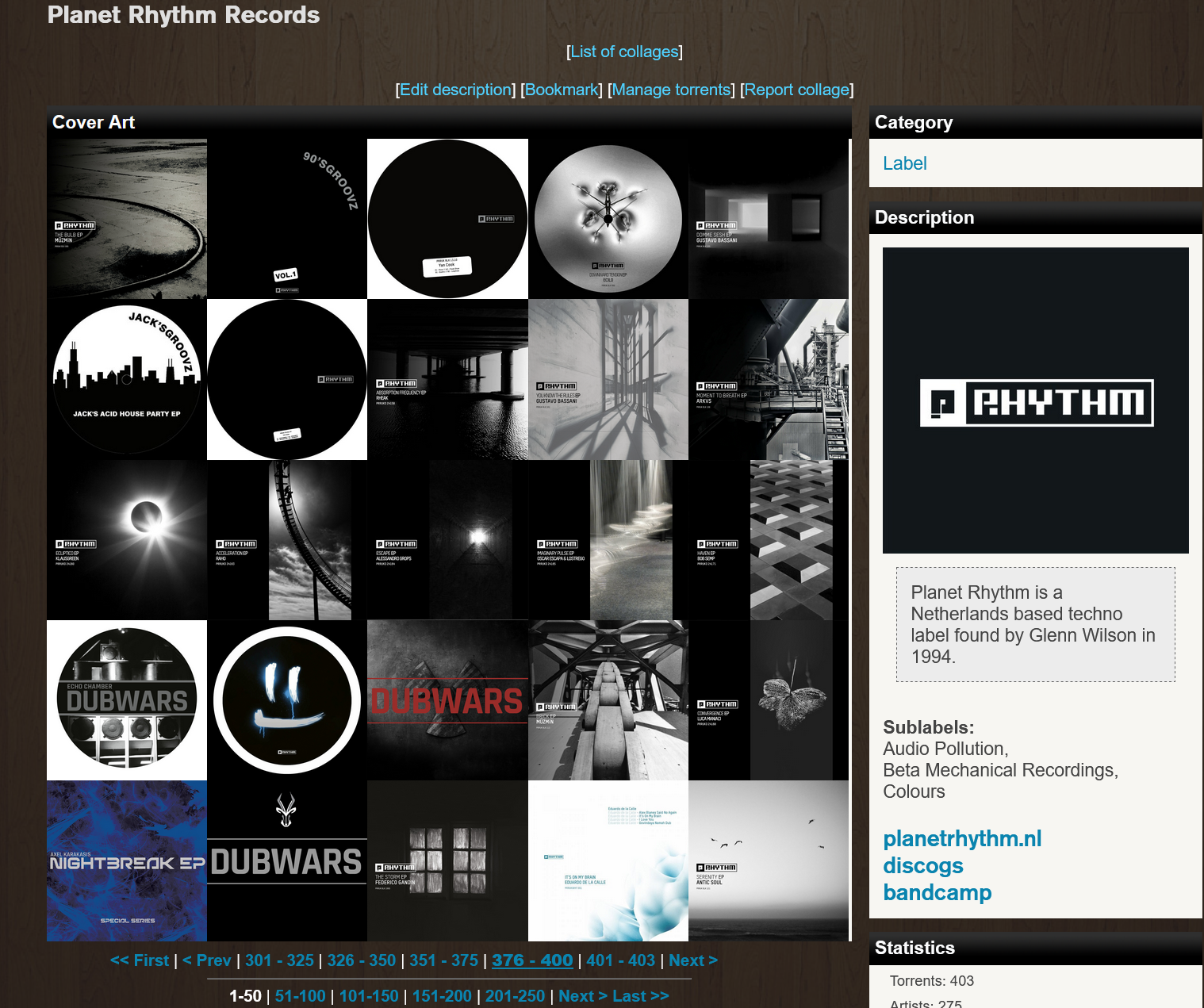1204x1008 pixels.
Task: Open the bandcamp link
Action: 938,893
